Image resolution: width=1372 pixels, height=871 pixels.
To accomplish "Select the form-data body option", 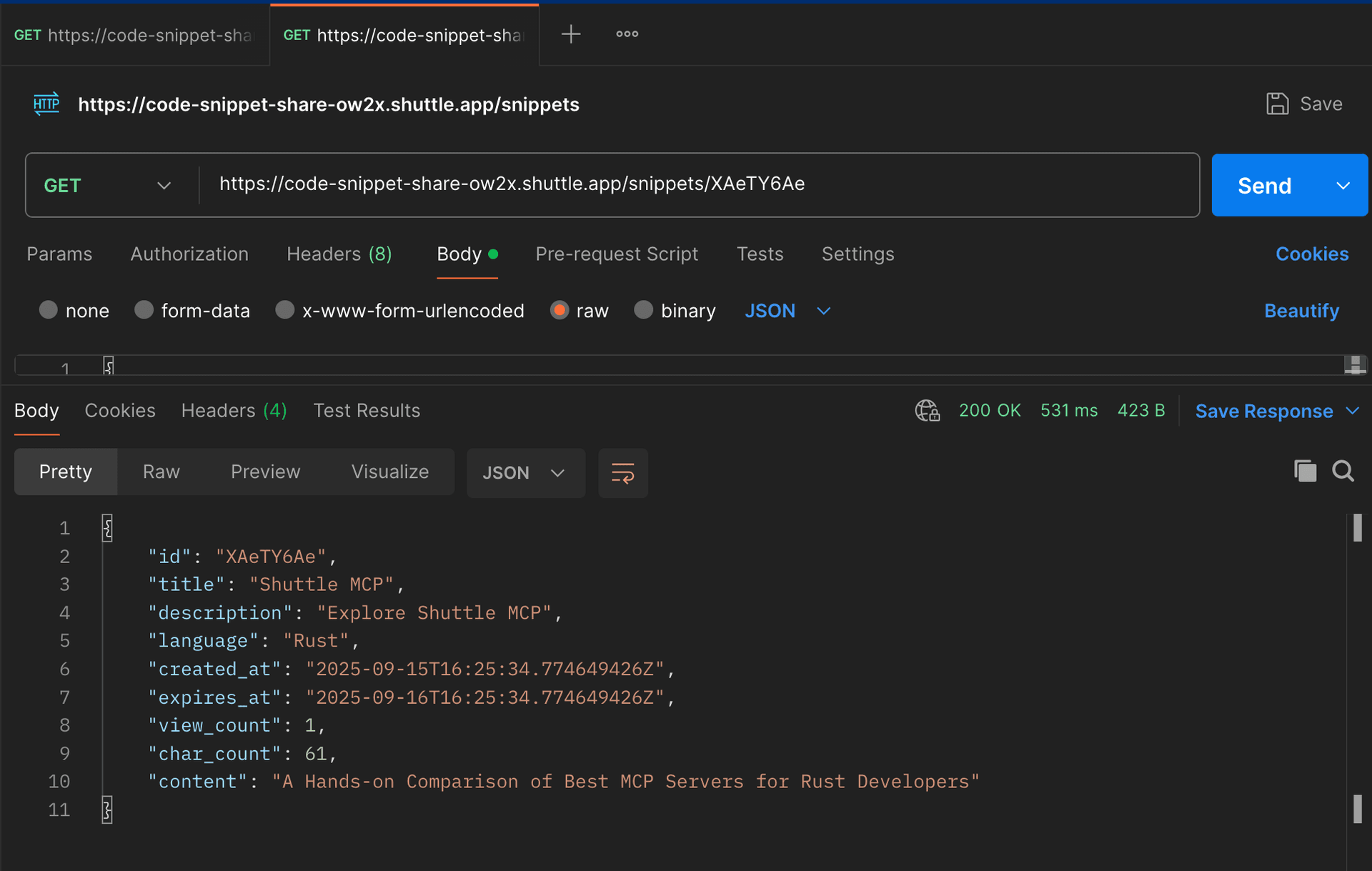I will tap(144, 309).
